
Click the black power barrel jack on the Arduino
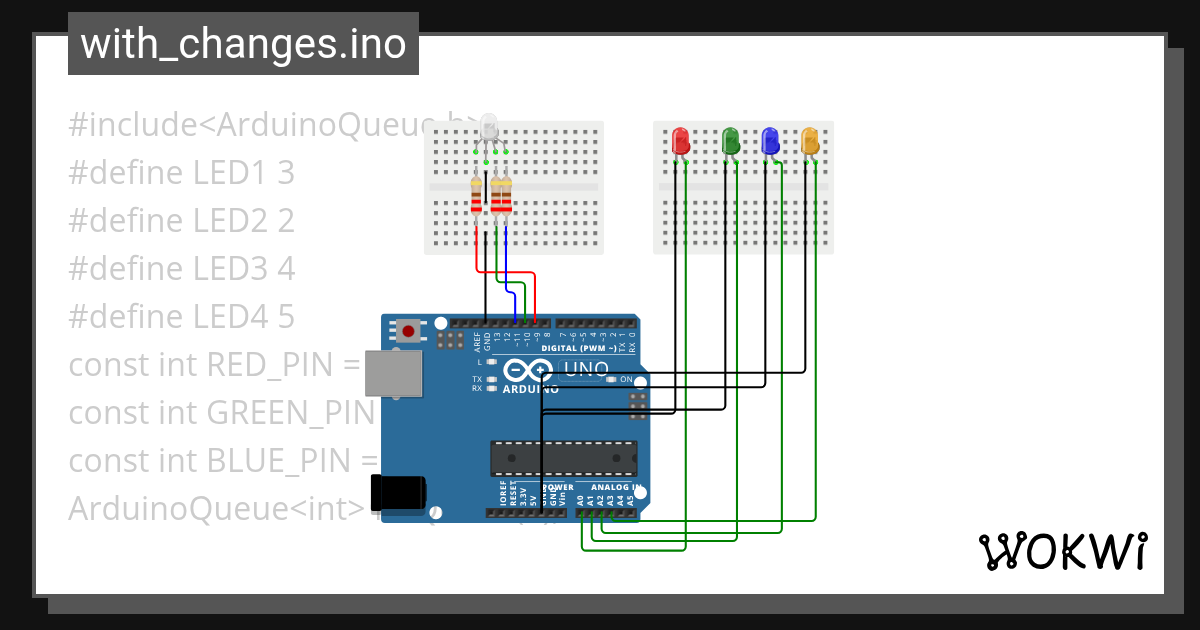pyautogui.click(x=398, y=490)
